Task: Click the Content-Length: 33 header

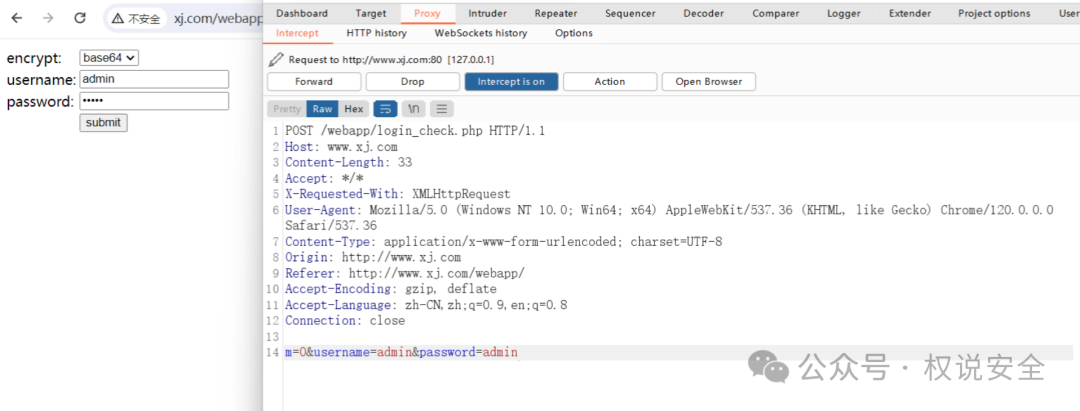Action: [349, 162]
